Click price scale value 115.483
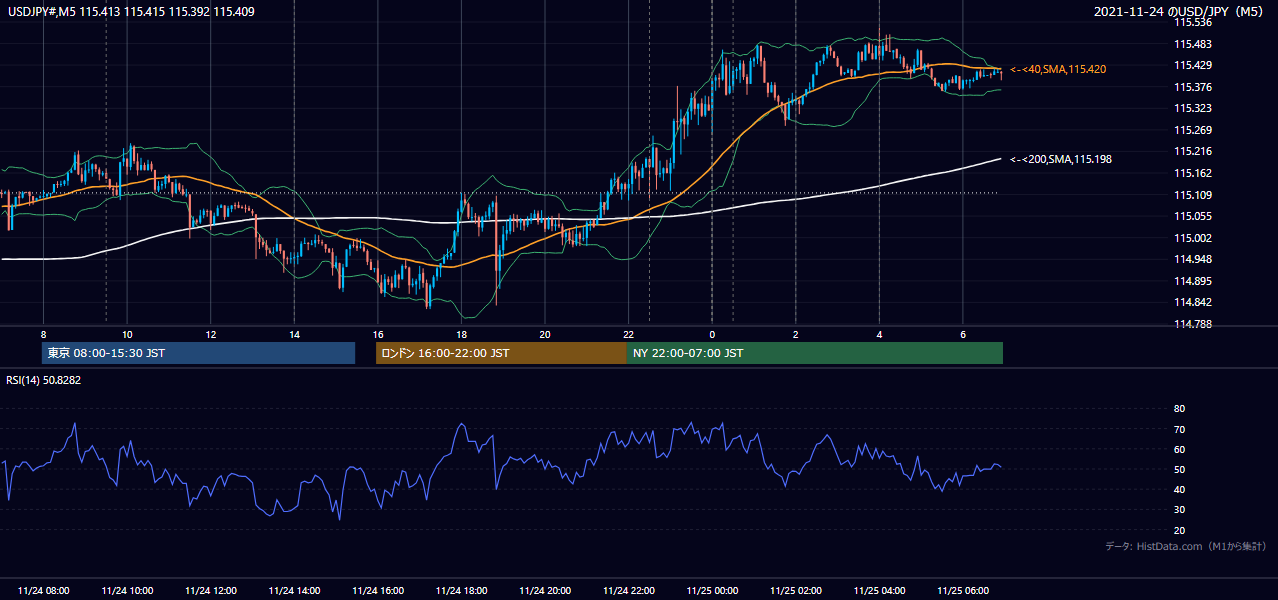Screen dimensions: 1278x600 pos(1192,44)
